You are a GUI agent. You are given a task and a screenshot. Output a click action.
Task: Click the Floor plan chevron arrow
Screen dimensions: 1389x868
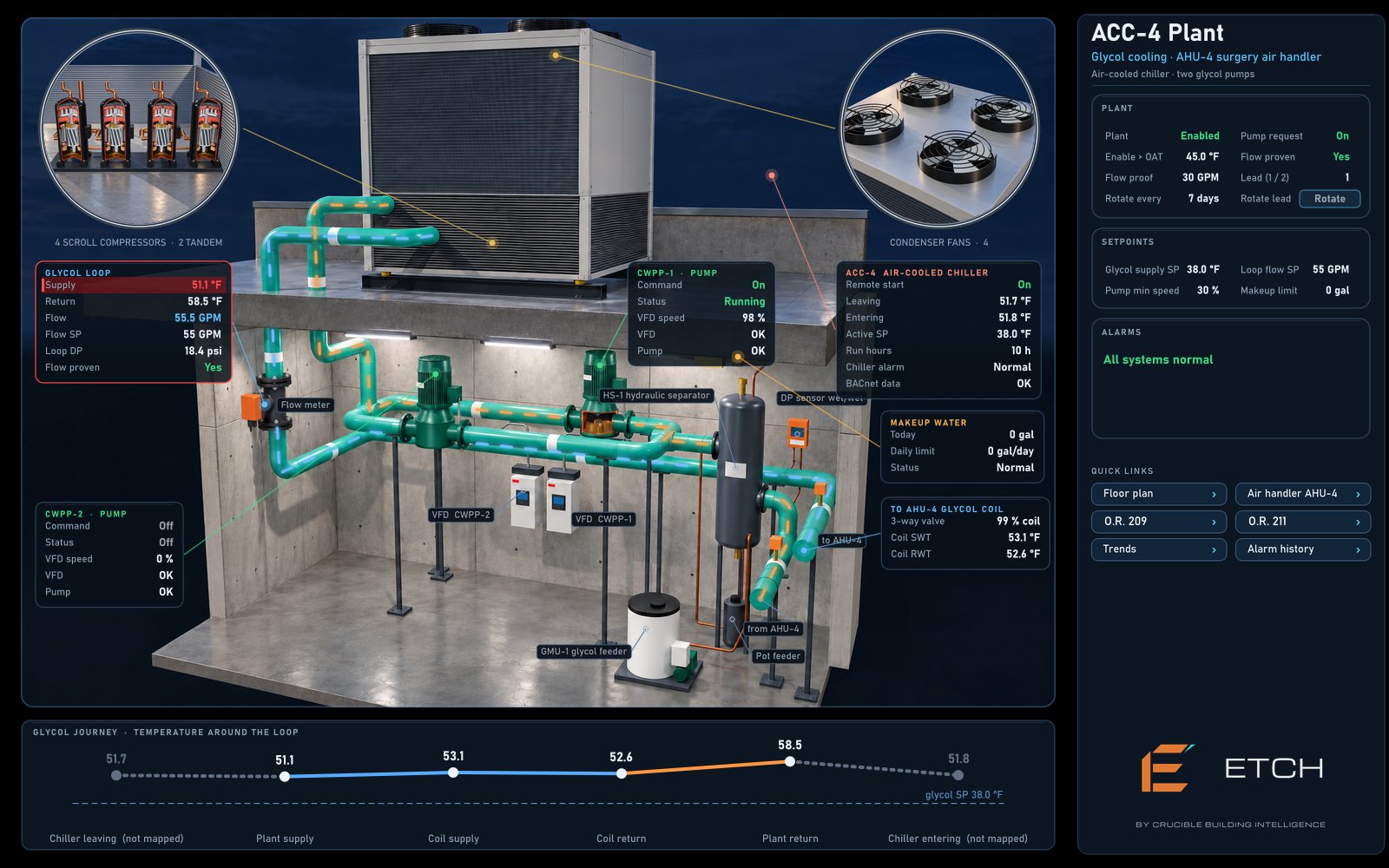click(1214, 495)
